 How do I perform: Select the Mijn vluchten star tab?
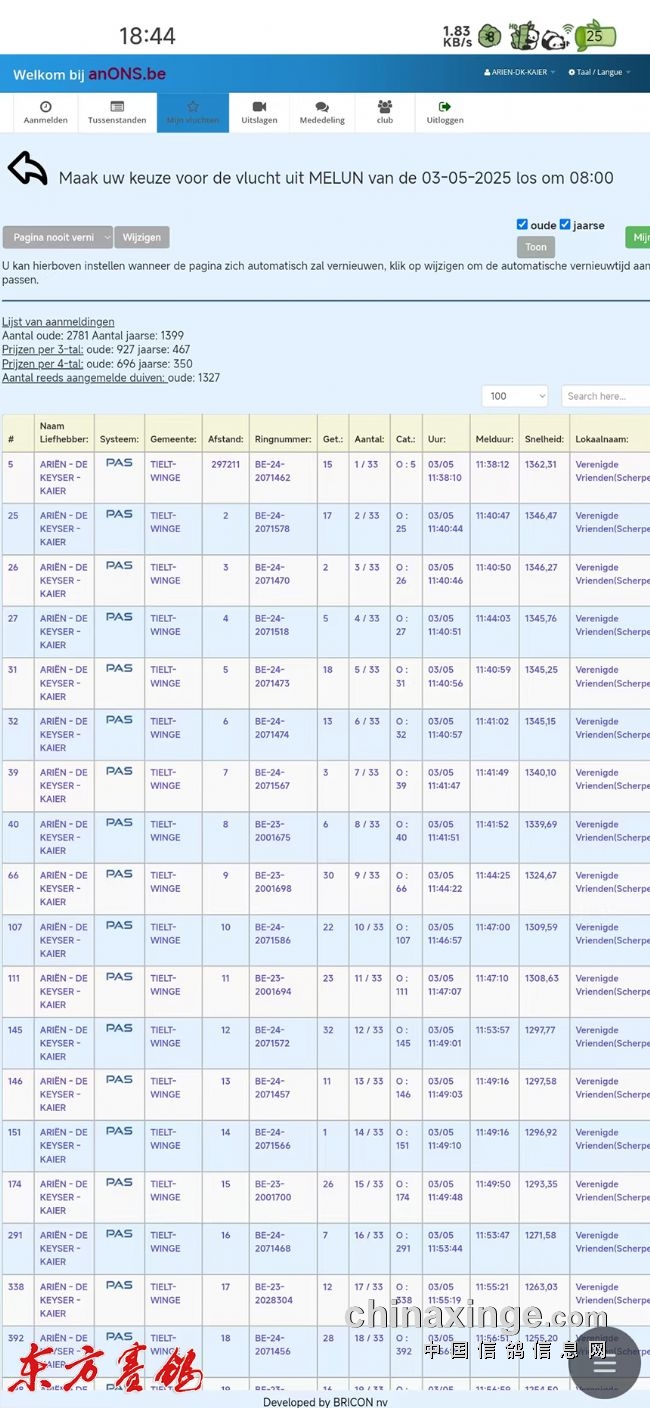tap(193, 113)
